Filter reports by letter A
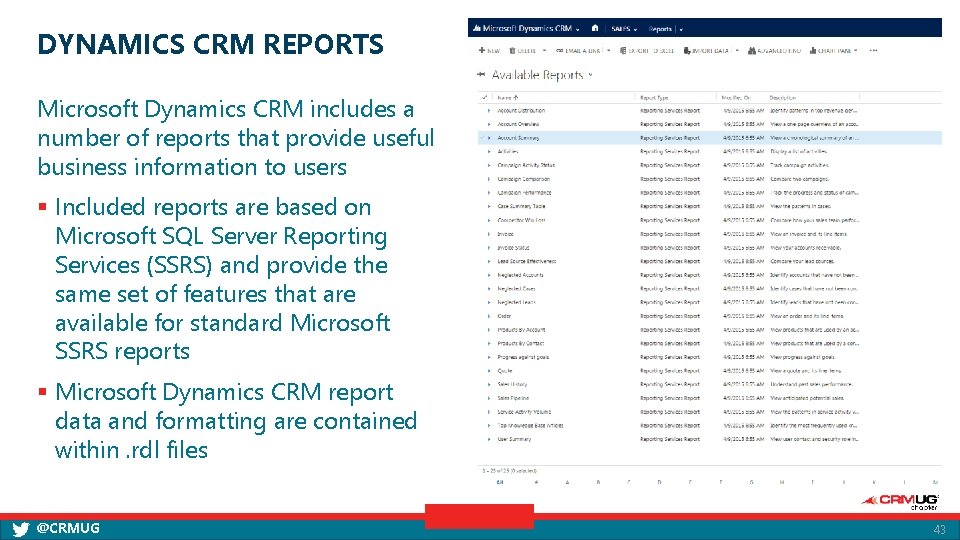Screen dimensions: 960x540 point(567,482)
